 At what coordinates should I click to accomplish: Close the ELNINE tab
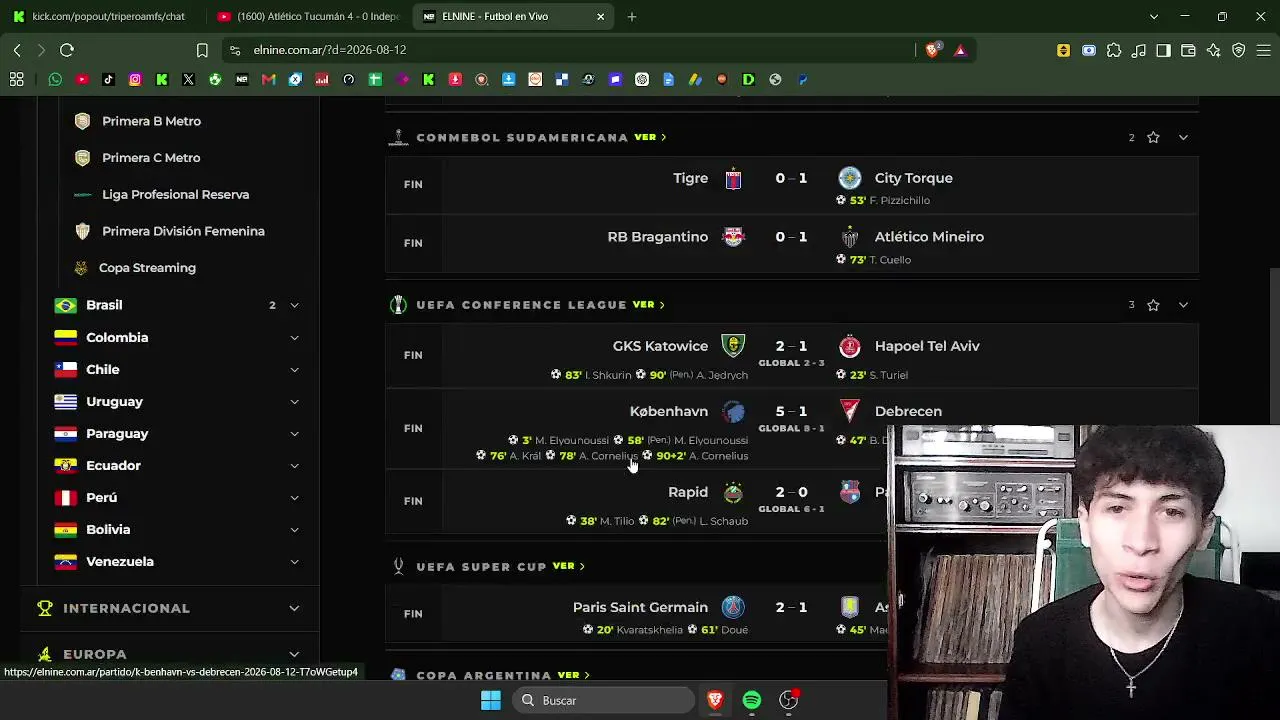600,17
